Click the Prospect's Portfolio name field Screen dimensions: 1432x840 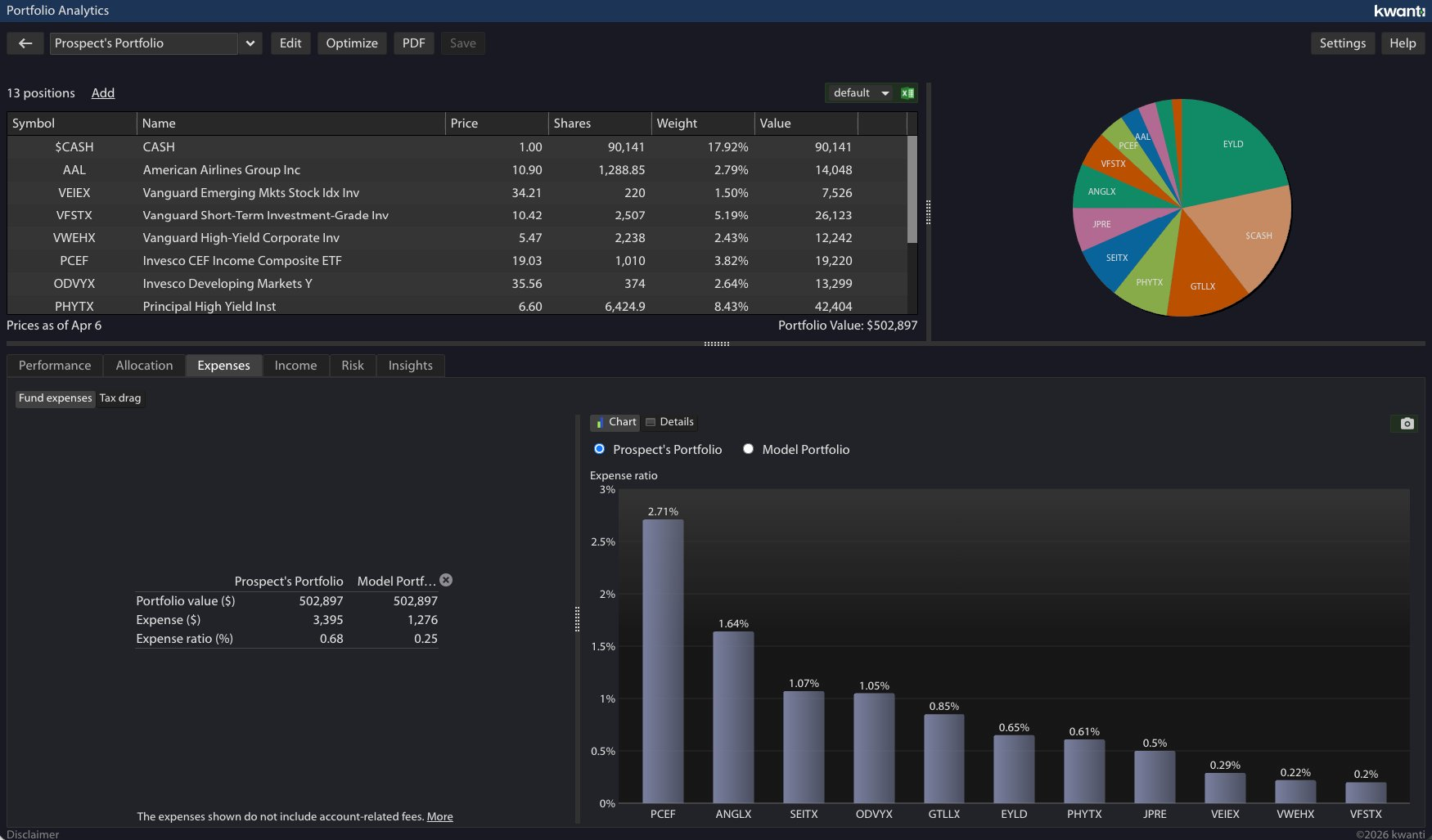tap(144, 43)
